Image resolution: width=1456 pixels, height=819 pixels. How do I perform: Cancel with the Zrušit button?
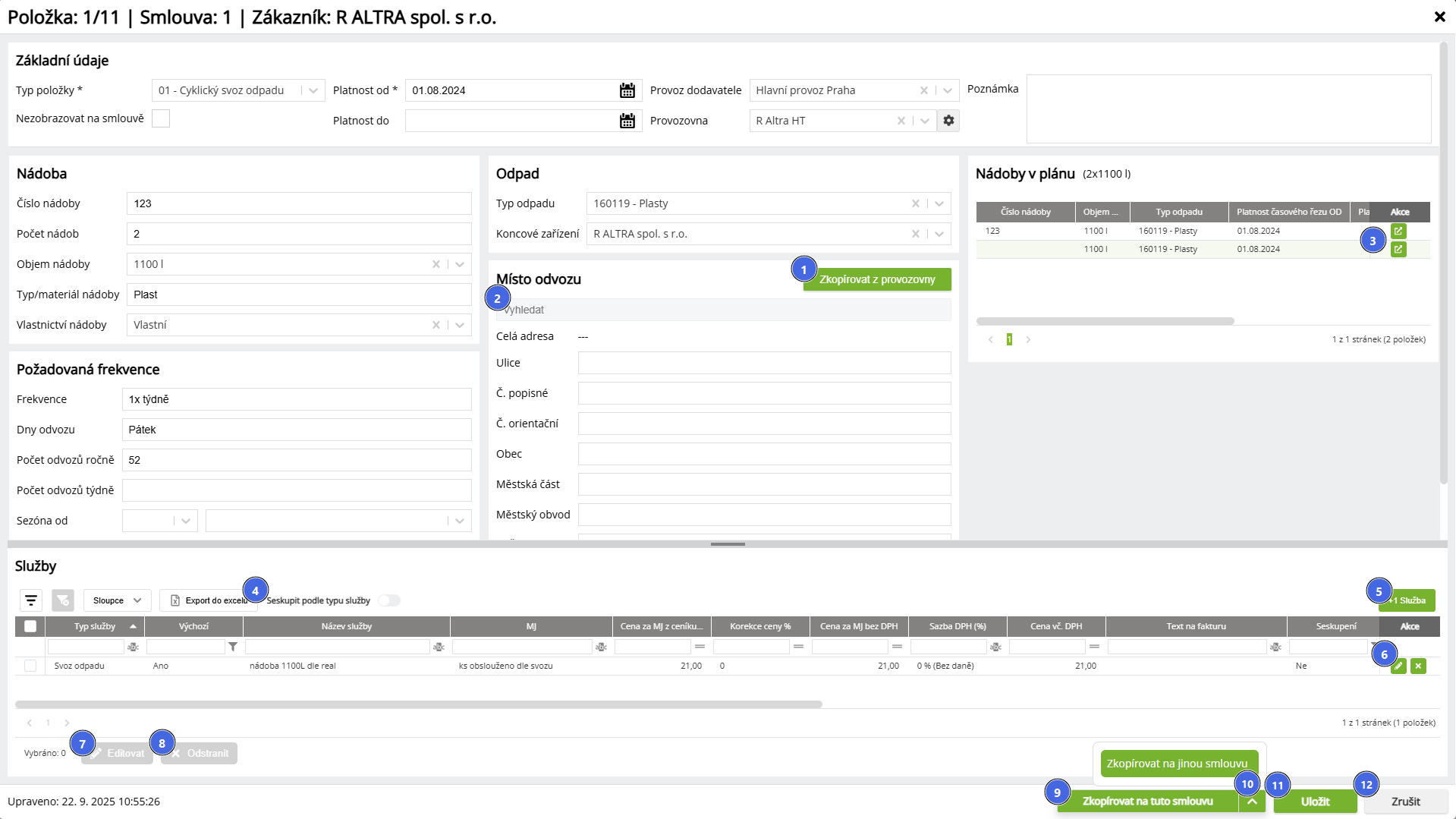1405,802
